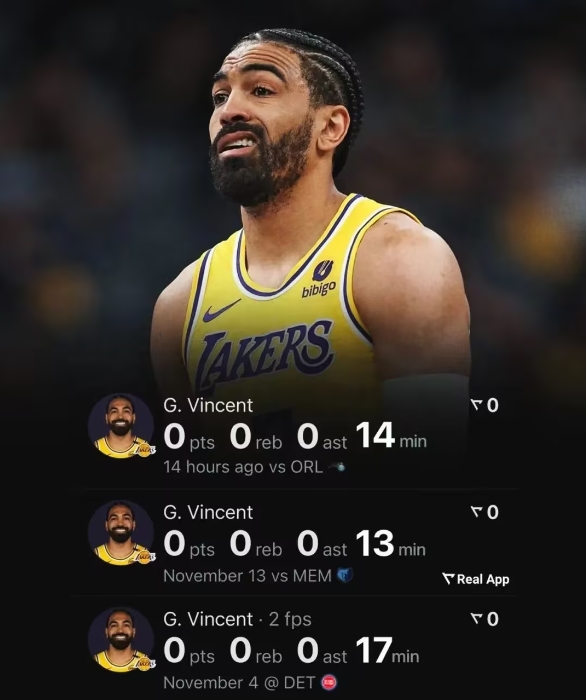The image size is (586, 700).
Task: Select the 14 hours ago vs ORL text
Action: (x=243, y=467)
